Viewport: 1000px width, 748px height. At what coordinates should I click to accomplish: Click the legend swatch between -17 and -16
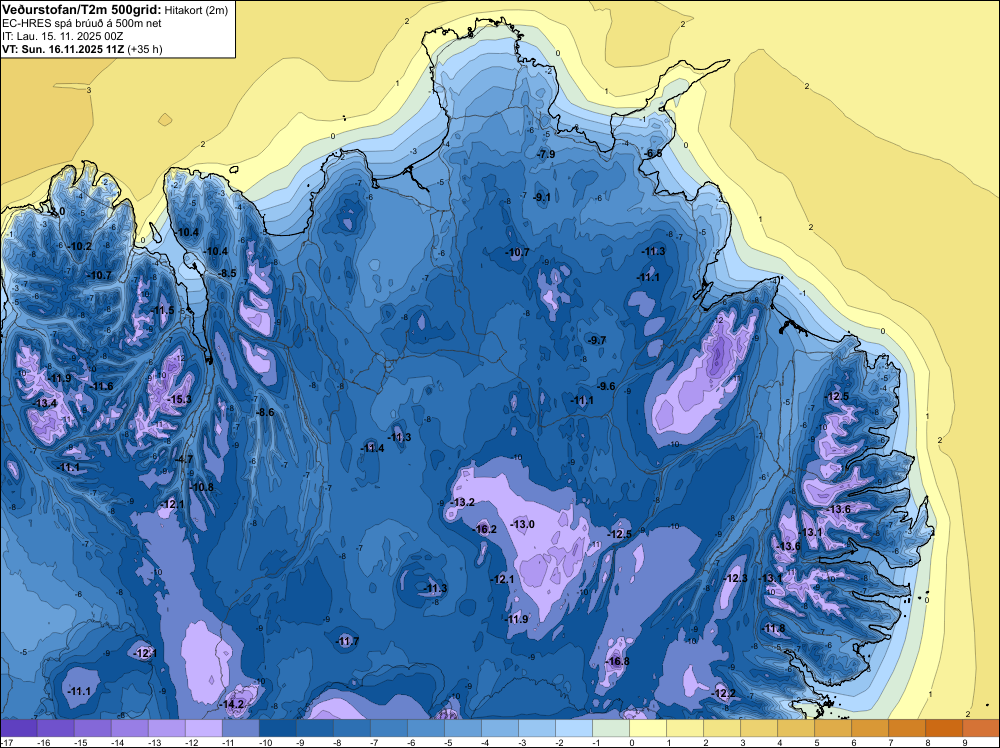coord(18,728)
